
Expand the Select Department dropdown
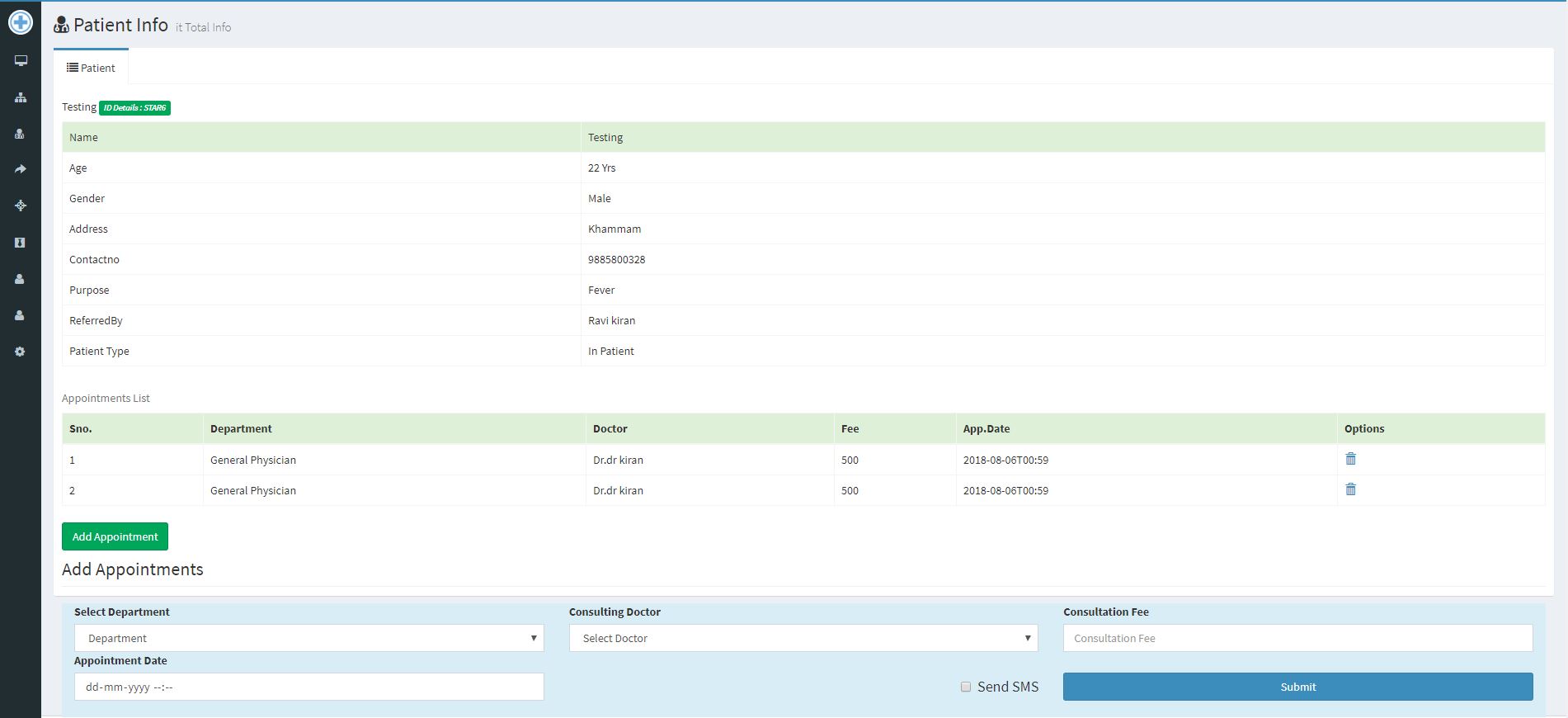point(308,638)
